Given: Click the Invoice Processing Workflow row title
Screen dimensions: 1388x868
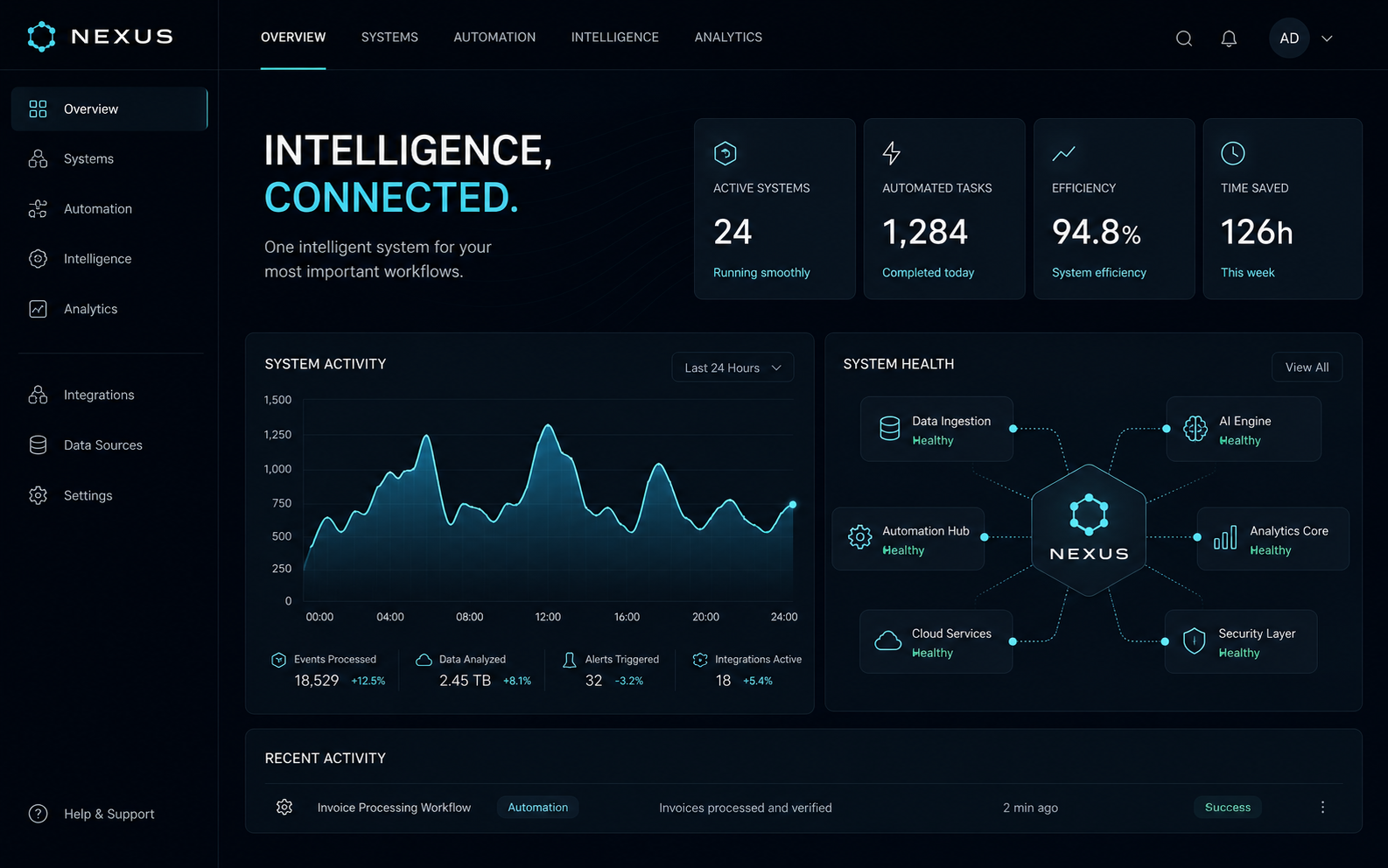Looking at the screenshot, I should click(394, 808).
